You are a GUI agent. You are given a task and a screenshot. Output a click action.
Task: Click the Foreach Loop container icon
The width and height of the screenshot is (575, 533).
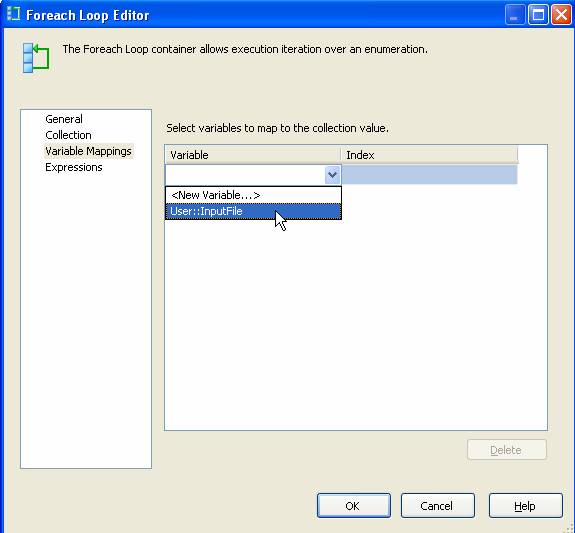pyautogui.click(x=36, y=58)
